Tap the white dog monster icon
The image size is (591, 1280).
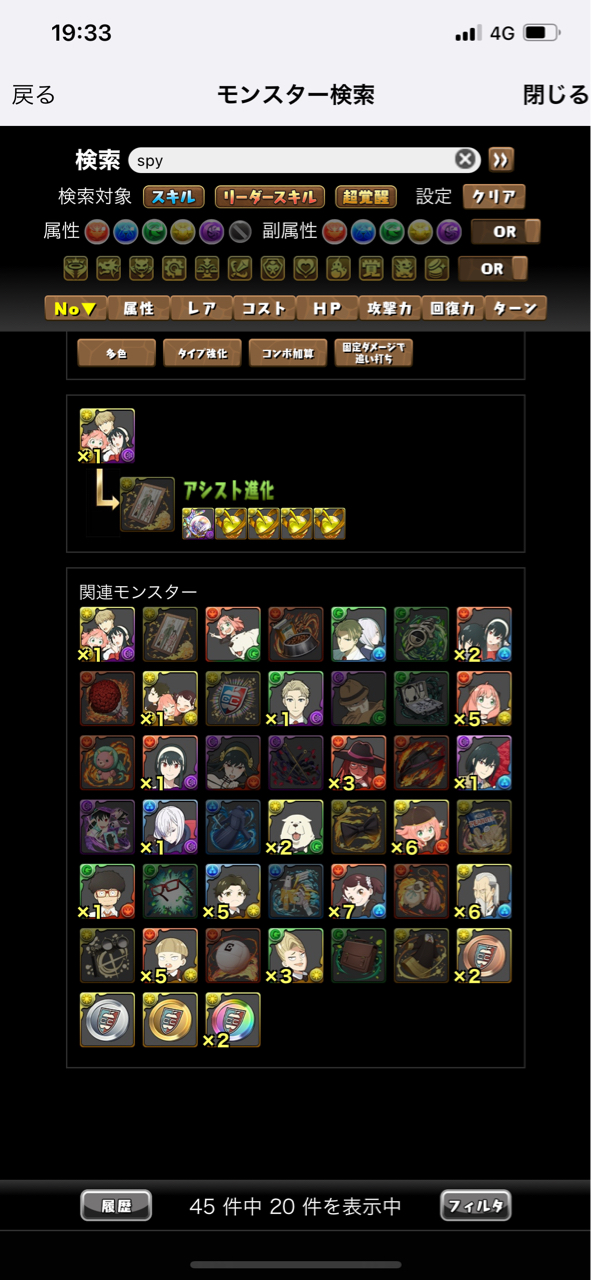point(296,827)
